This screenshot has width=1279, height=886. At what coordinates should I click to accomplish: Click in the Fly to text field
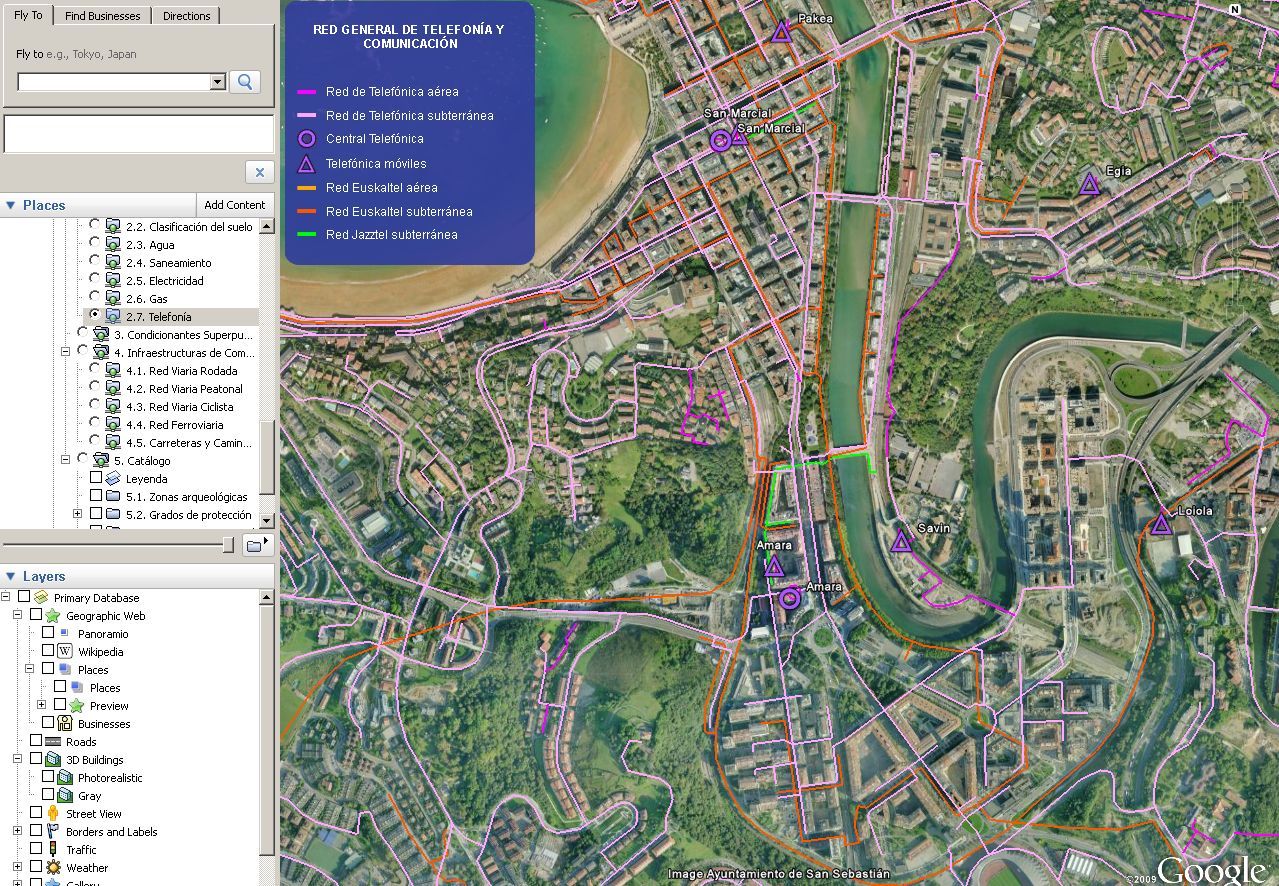[x=114, y=82]
